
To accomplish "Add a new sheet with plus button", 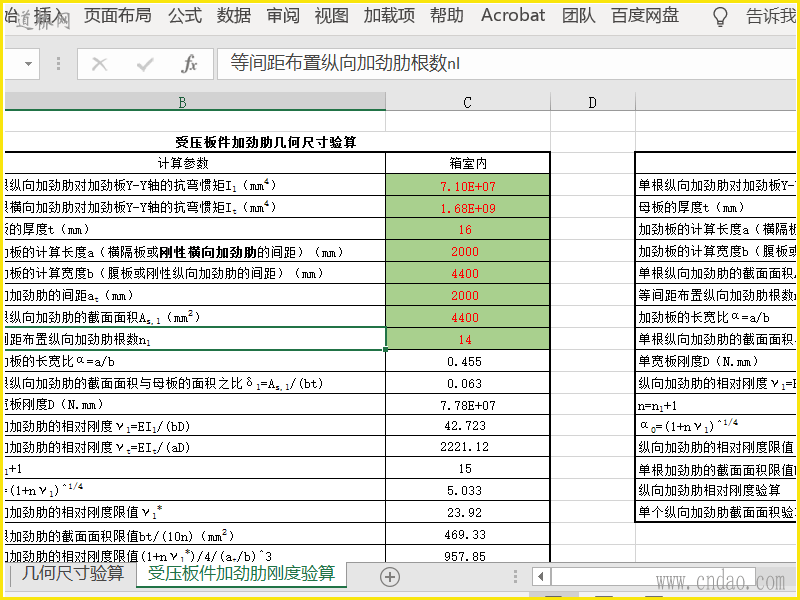I will [390, 577].
